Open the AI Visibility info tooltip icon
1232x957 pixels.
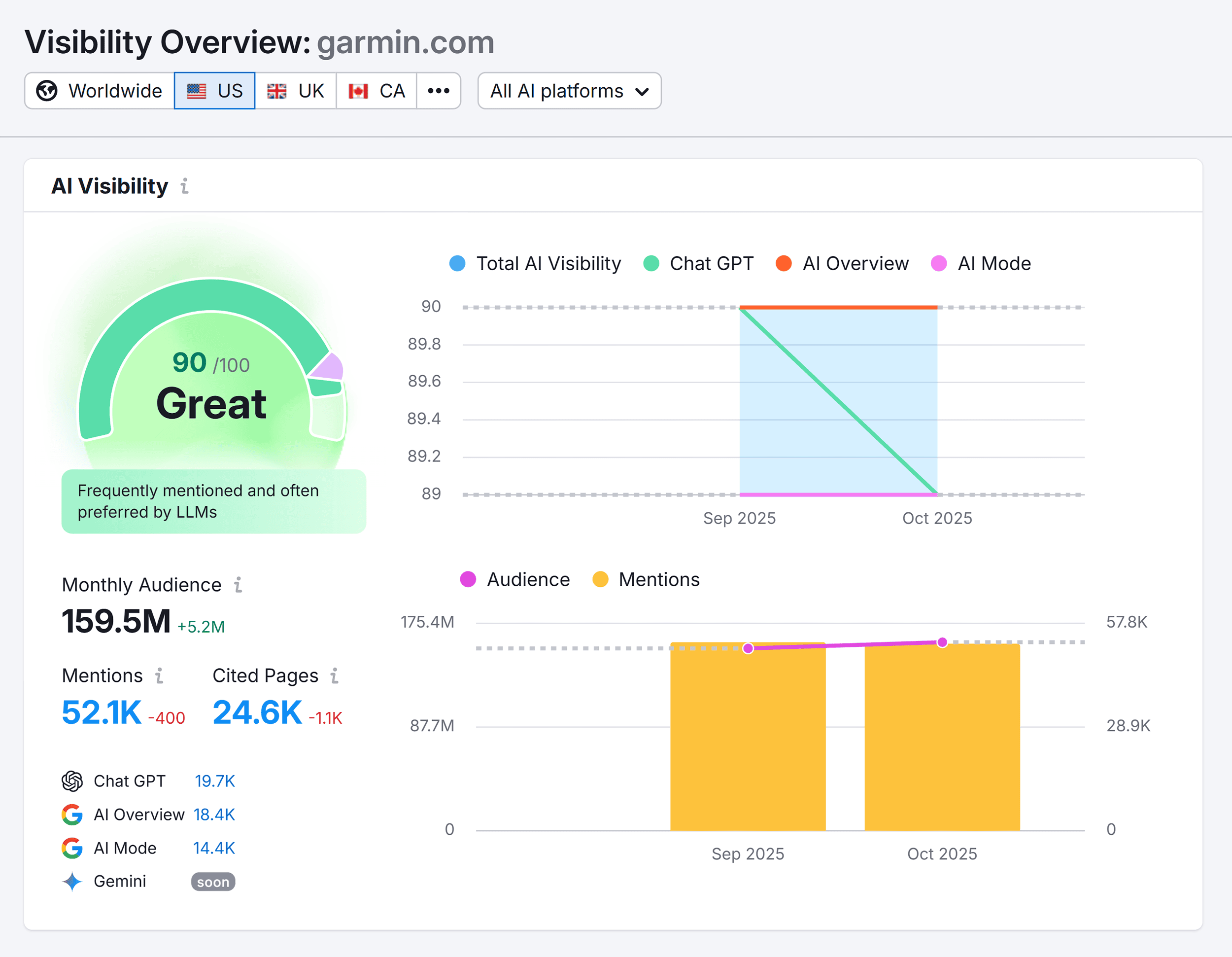pyautogui.click(x=185, y=186)
